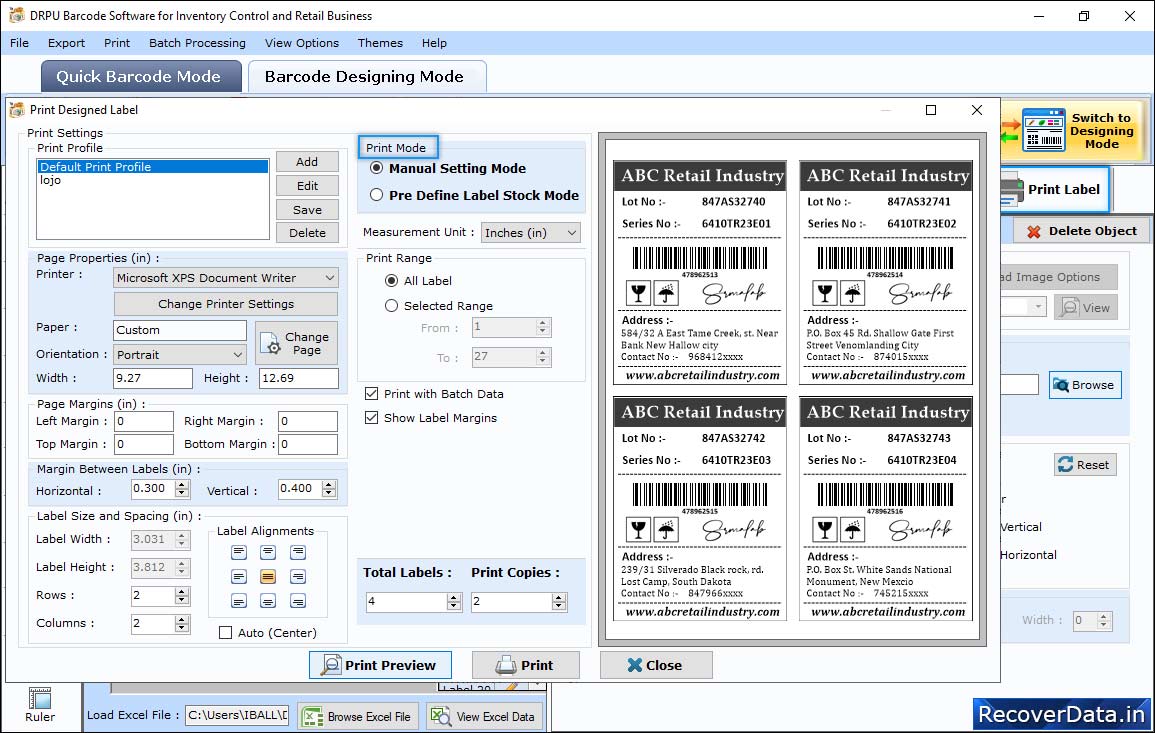The width and height of the screenshot is (1155, 733).
Task: Select bottom-right label alignment icon
Action: 298,602
